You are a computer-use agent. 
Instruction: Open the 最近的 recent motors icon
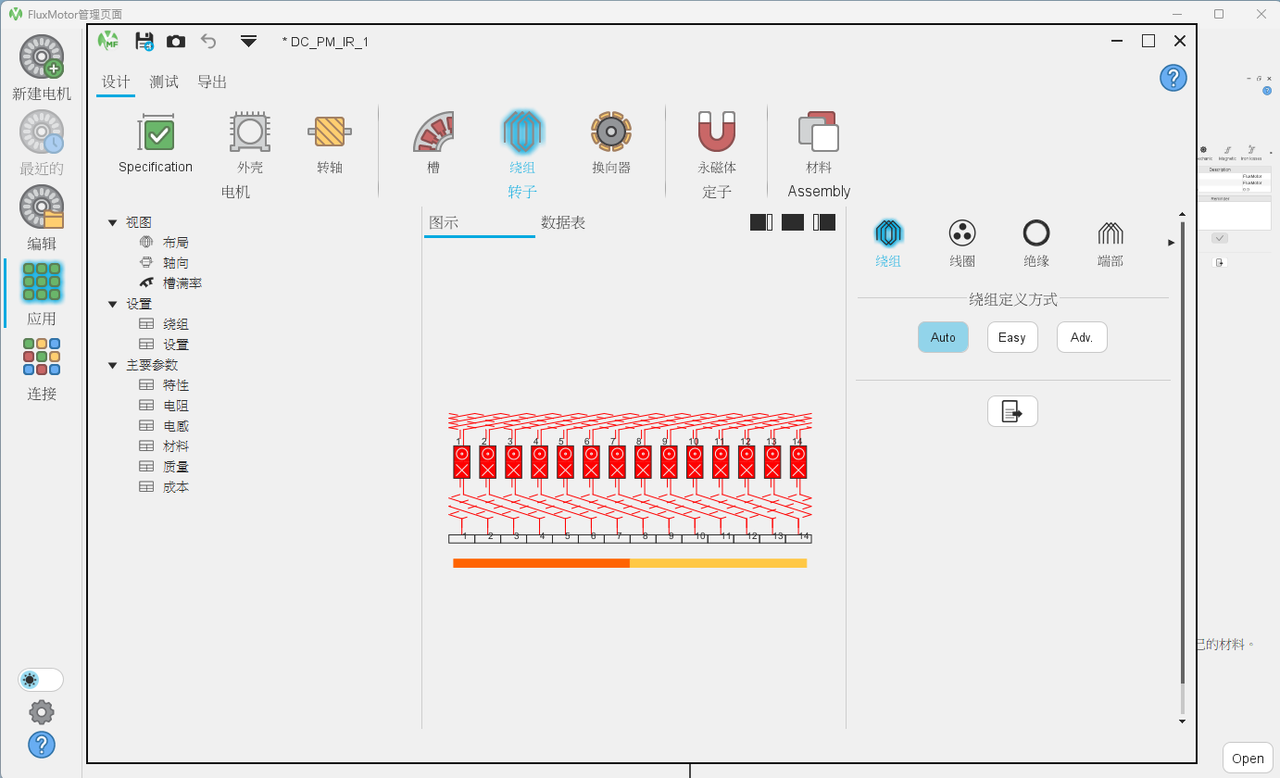coord(42,133)
